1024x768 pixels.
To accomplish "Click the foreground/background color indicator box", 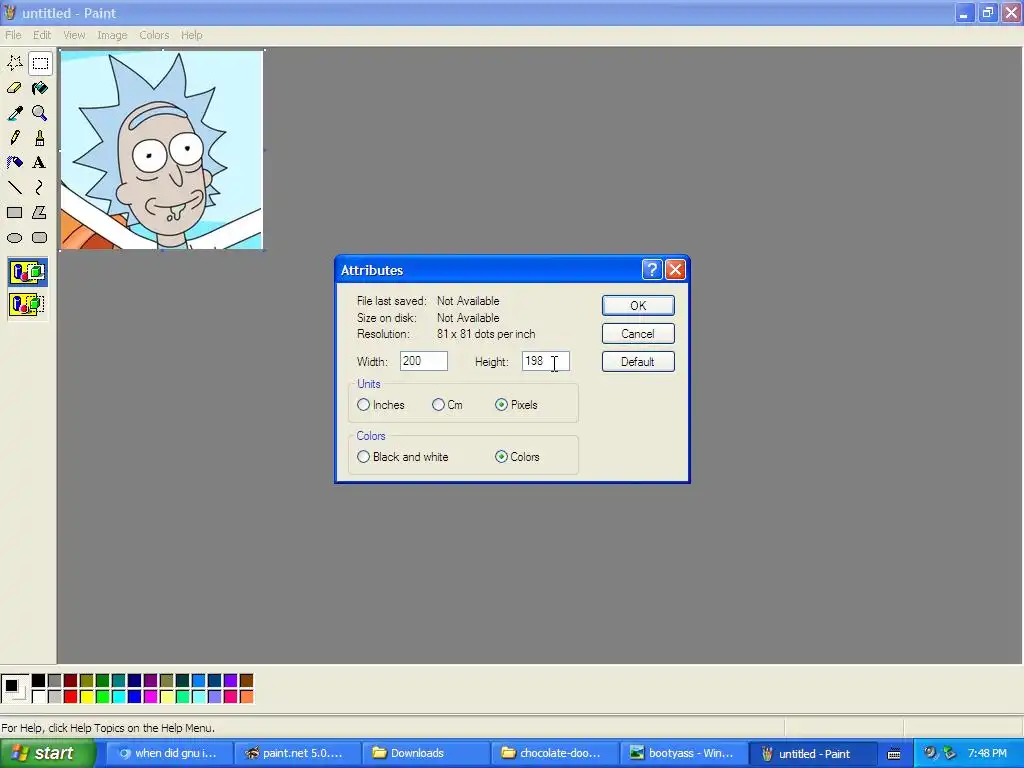I will pos(14,688).
